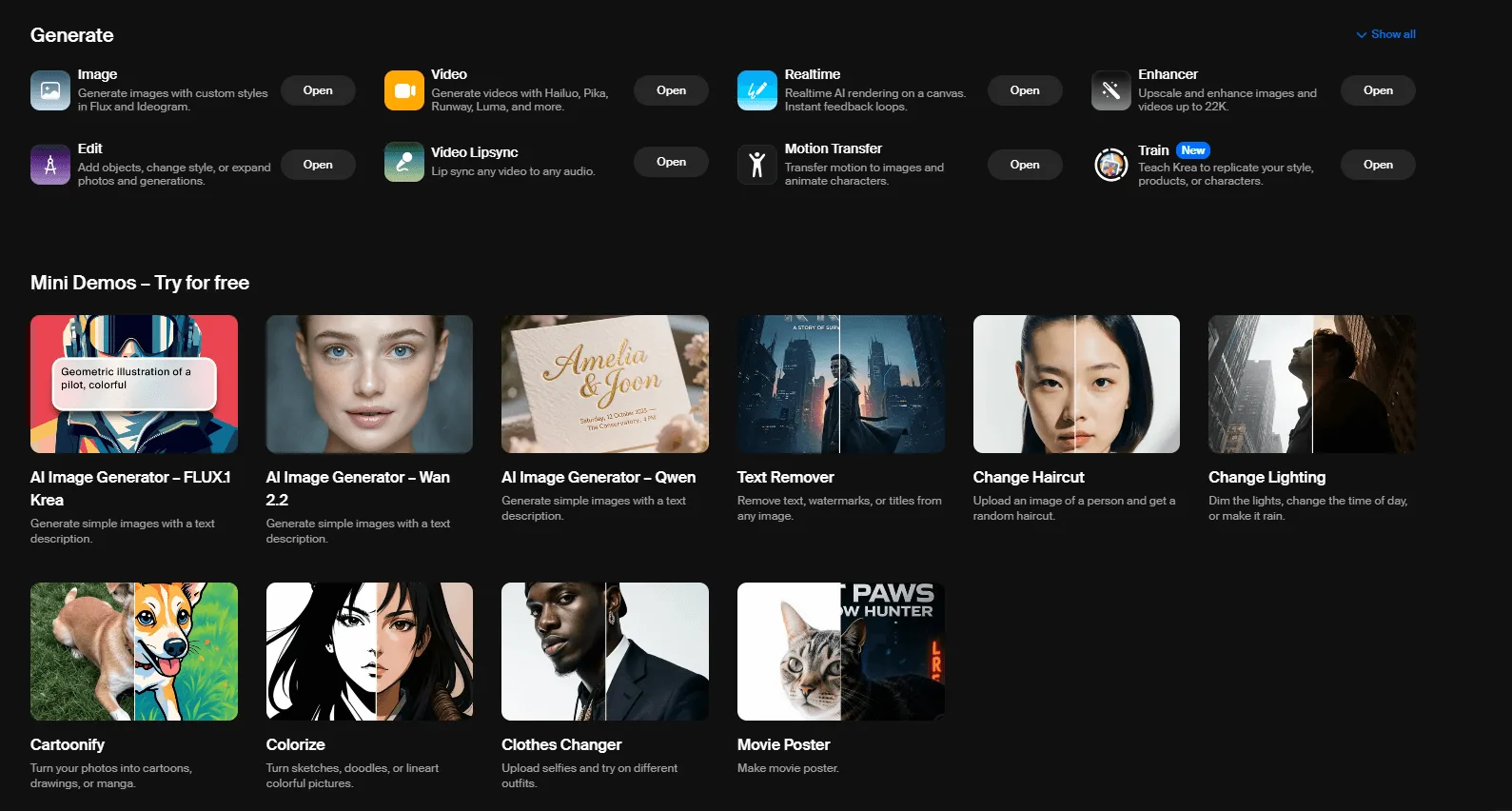Click the Cartoonify title
The height and width of the screenshot is (811, 1512).
pyautogui.click(x=68, y=744)
